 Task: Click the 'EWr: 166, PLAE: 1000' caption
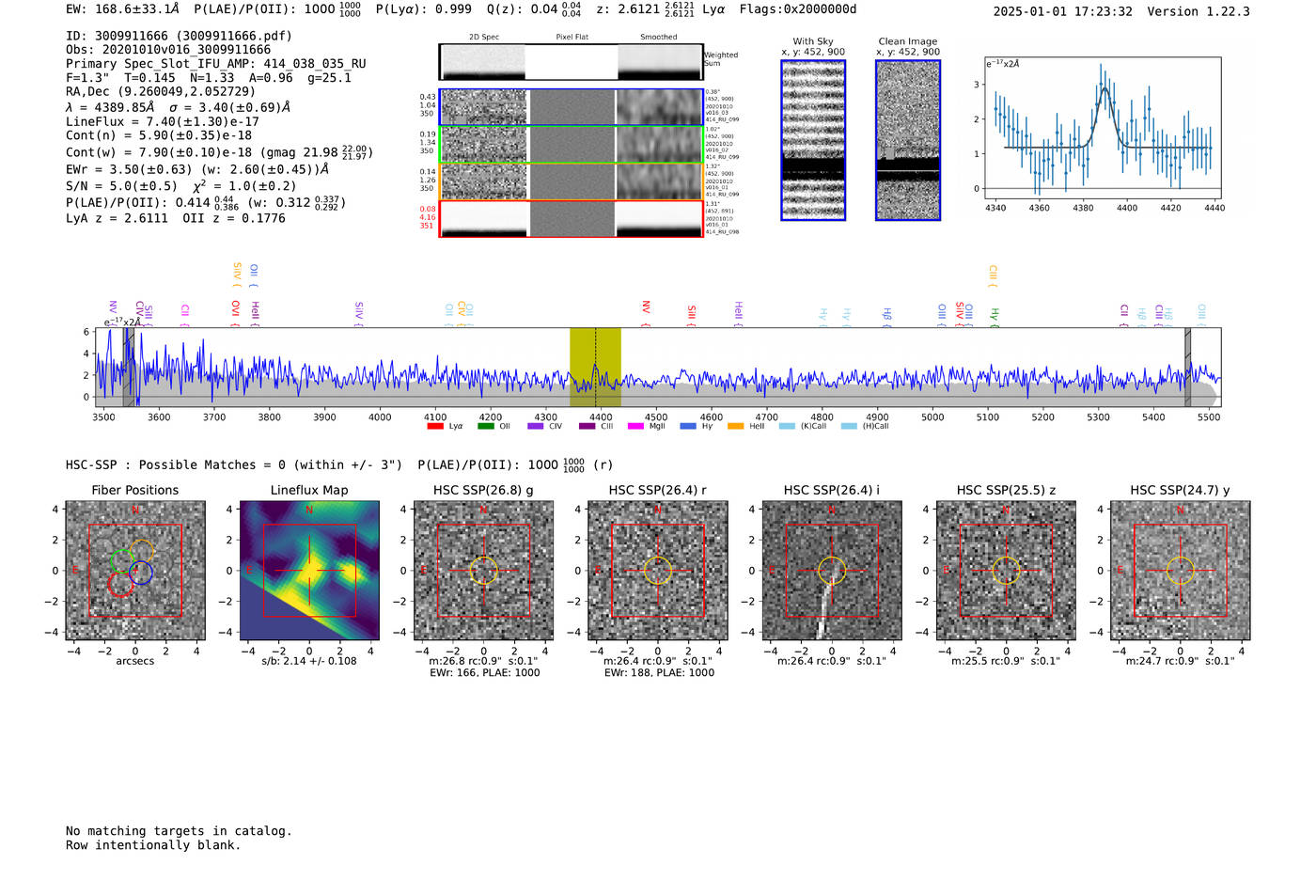tap(484, 673)
